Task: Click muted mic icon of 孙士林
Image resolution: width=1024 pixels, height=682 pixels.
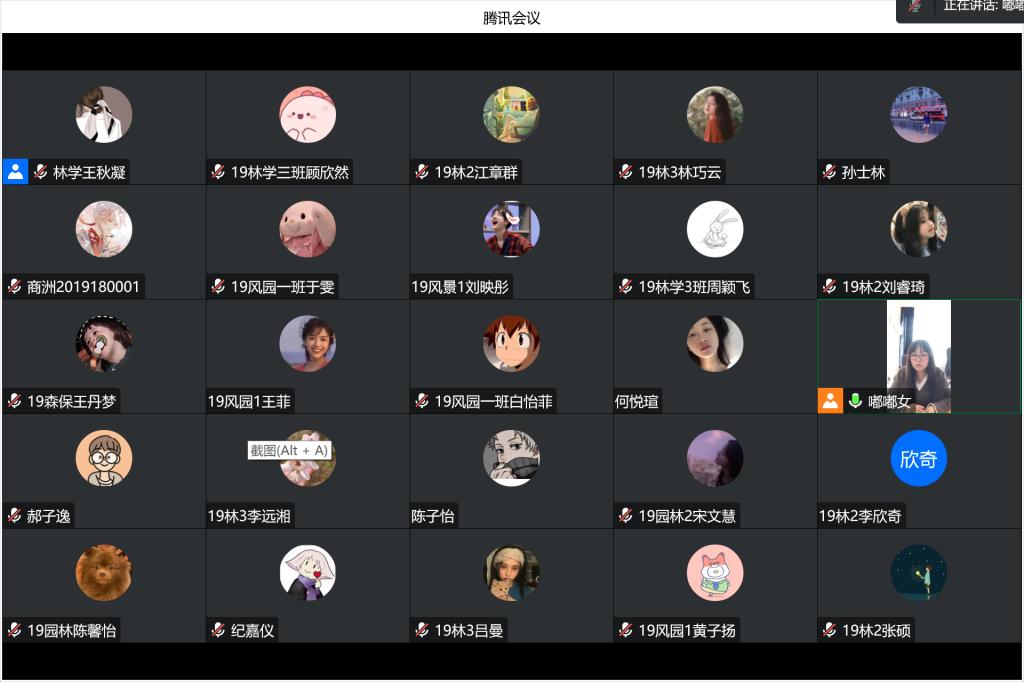Action: [829, 172]
